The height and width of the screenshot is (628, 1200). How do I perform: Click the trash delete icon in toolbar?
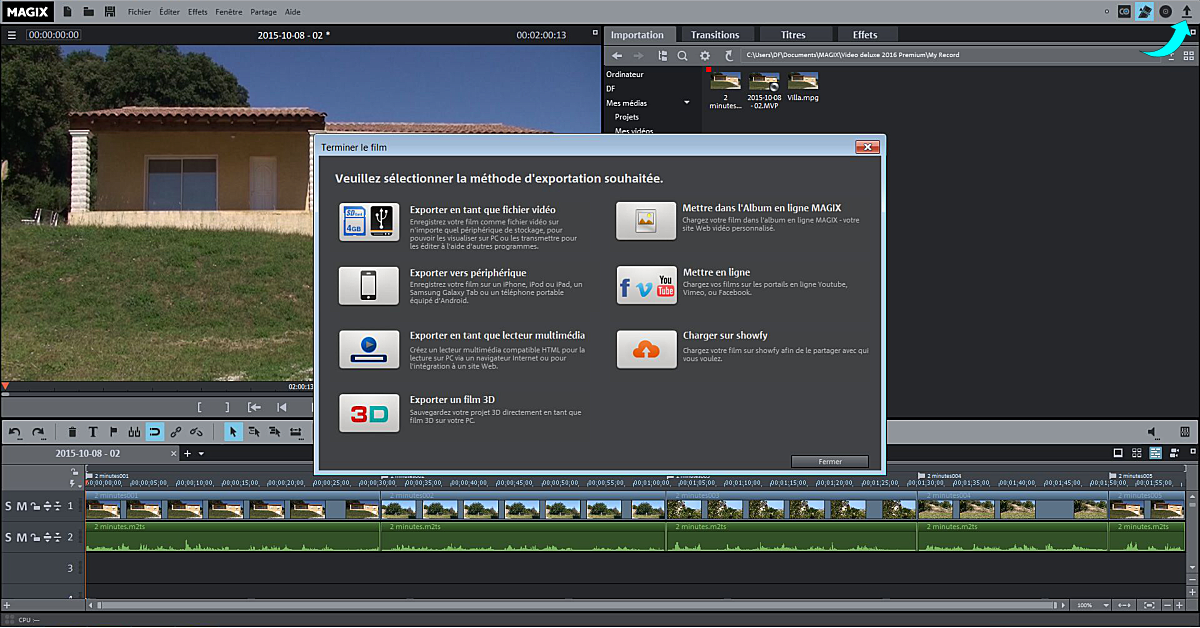point(72,432)
